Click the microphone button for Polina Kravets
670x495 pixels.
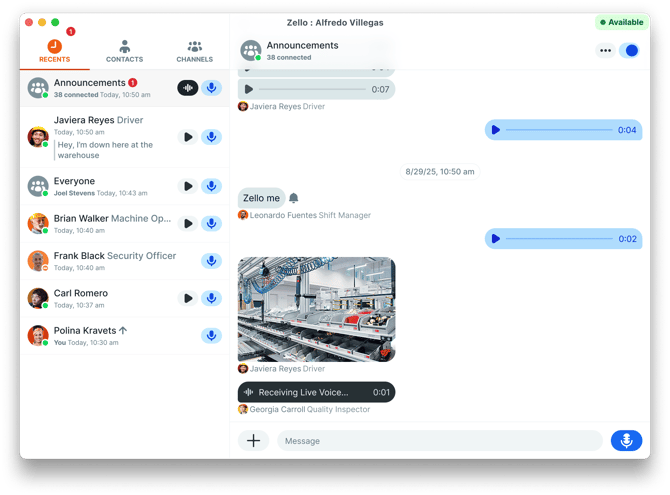(212, 336)
